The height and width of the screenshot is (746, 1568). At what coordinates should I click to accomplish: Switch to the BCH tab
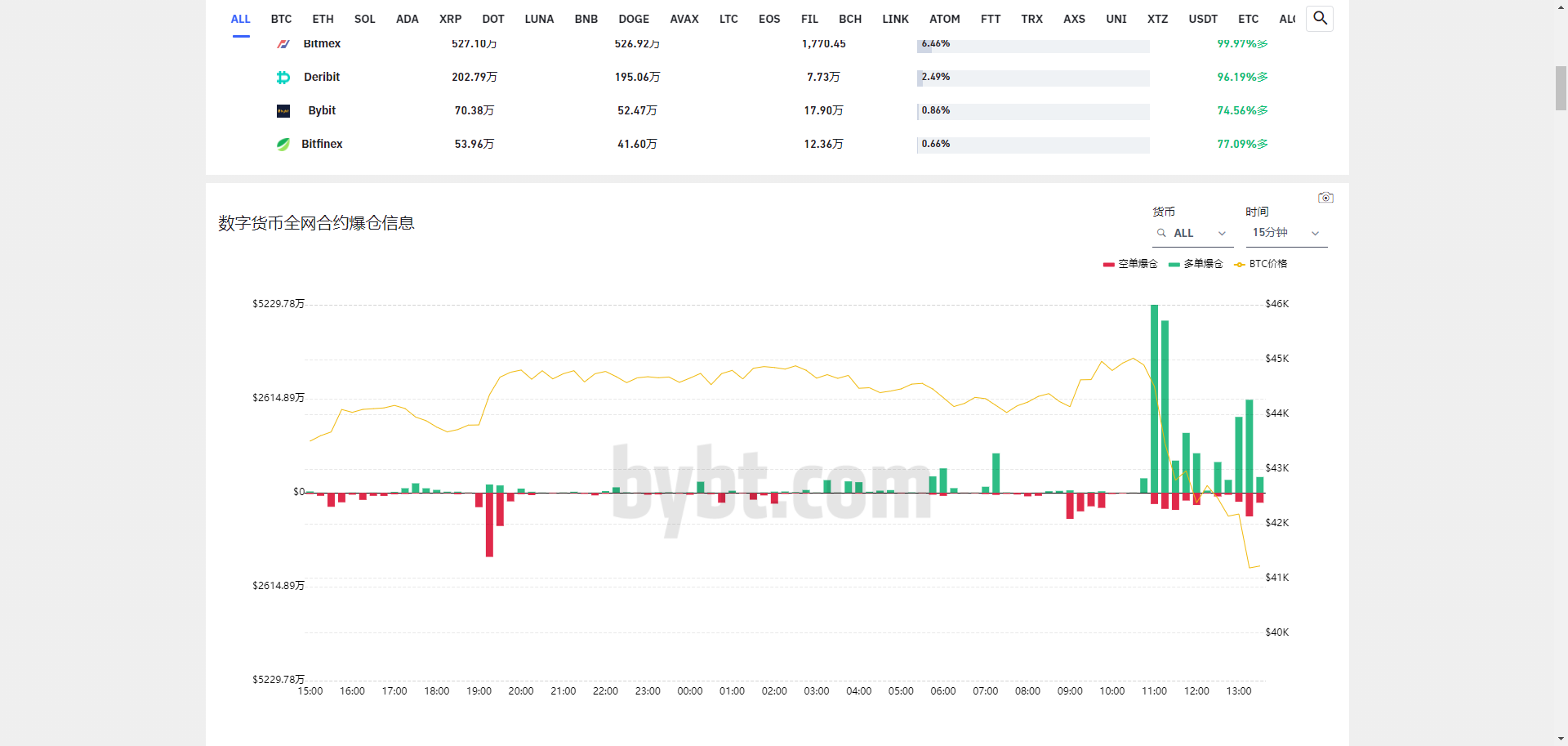click(x=850, y=19)
